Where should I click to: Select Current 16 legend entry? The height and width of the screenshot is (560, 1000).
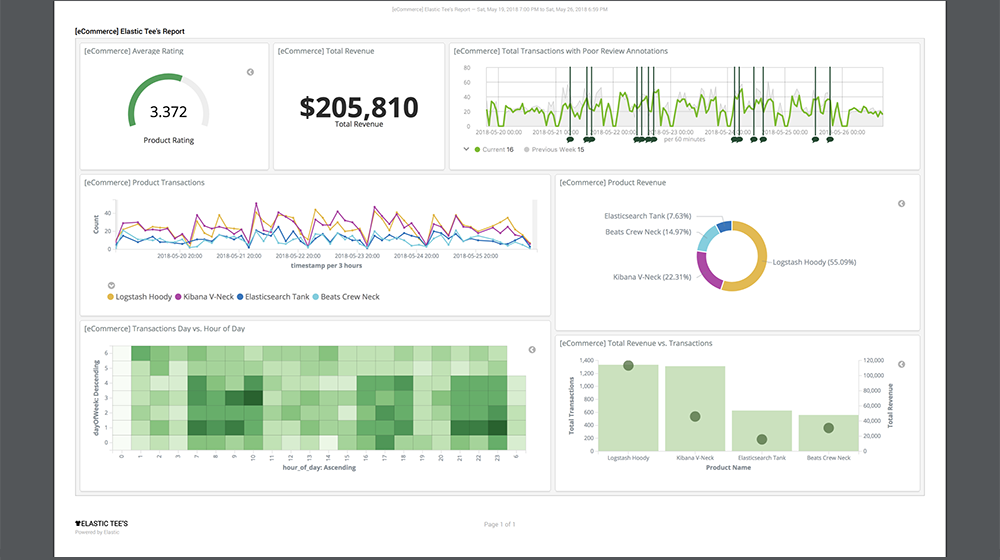pos(494,149)
